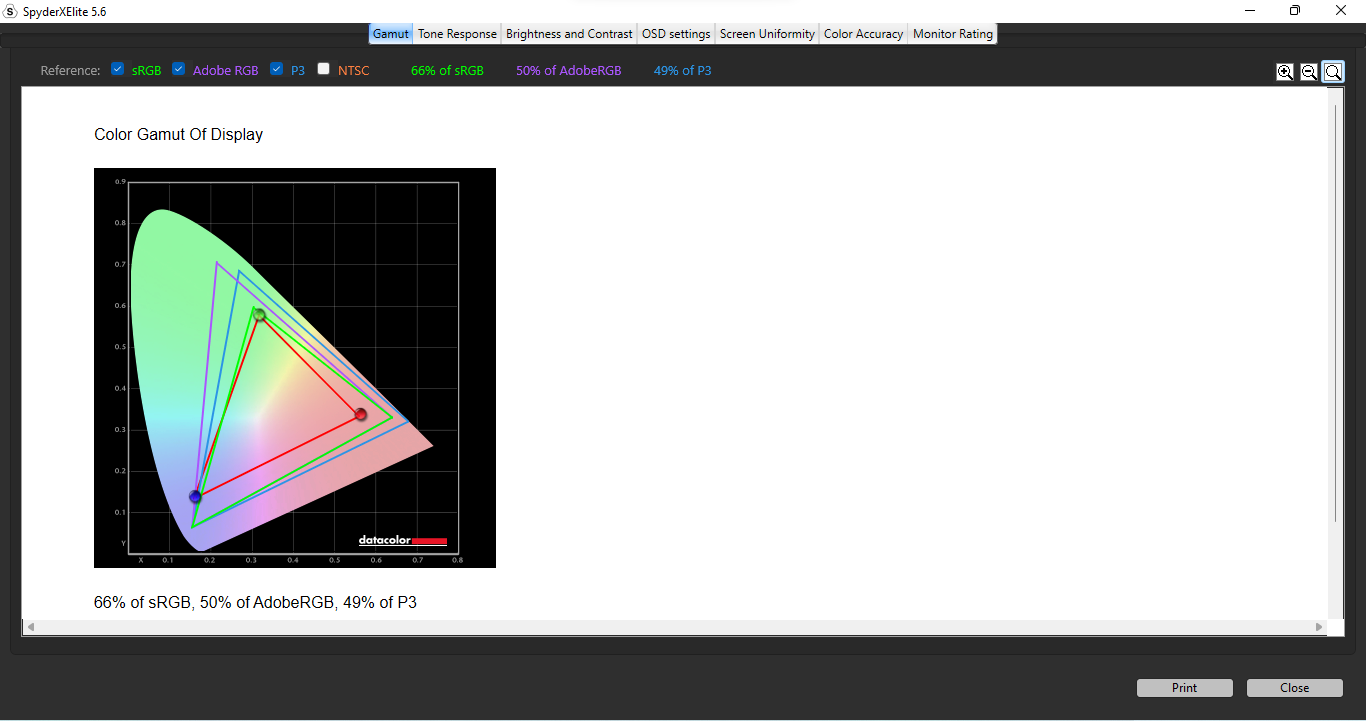This screenshot has height=721, width=1366.
Task: Click the zoom in magnifier icon
Action: pyautogui.click(x=1285, y=72)
